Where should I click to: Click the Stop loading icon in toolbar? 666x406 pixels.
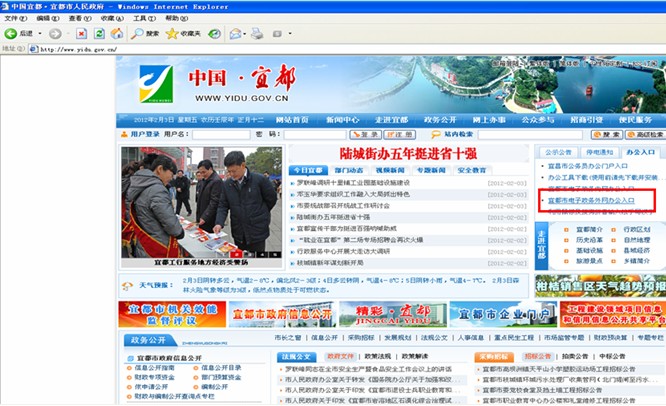click(x=82, y=33)
